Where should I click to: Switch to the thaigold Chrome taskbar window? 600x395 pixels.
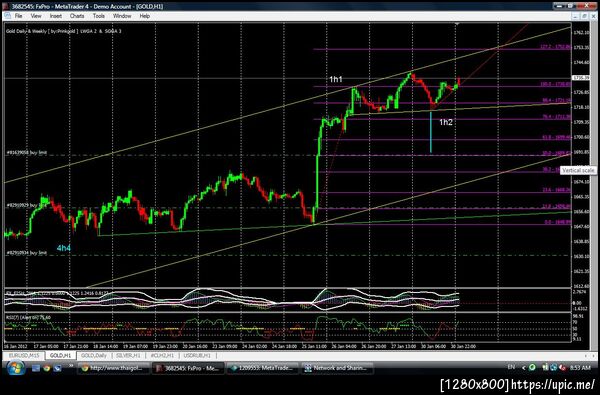(113, 369)
